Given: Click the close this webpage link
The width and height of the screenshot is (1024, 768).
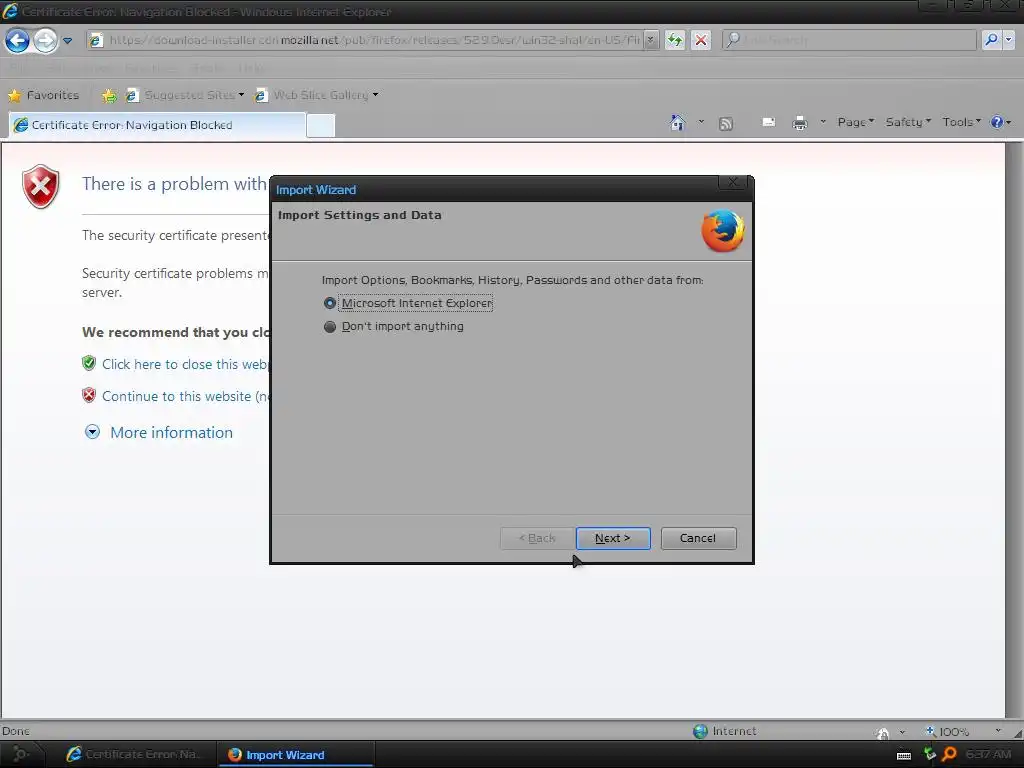Looking at the screenshot, I should click(x=185, y=364).
